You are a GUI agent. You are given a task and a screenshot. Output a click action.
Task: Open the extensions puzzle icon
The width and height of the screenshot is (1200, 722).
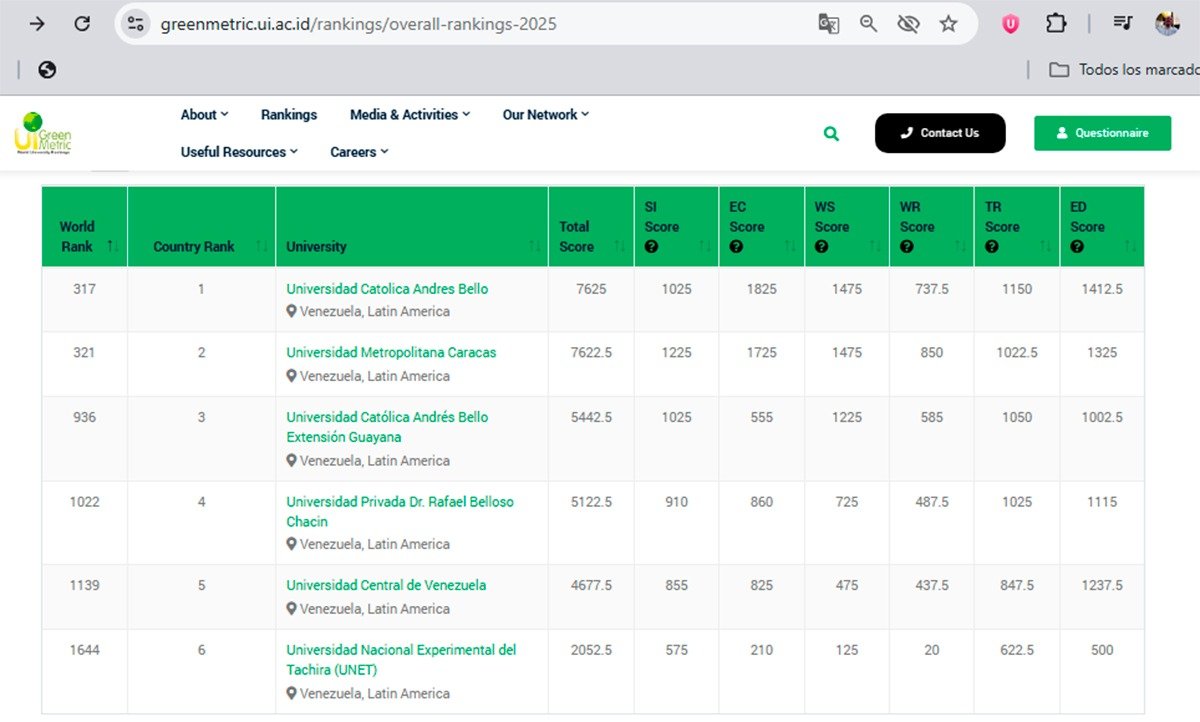[x=1056, y=24]
